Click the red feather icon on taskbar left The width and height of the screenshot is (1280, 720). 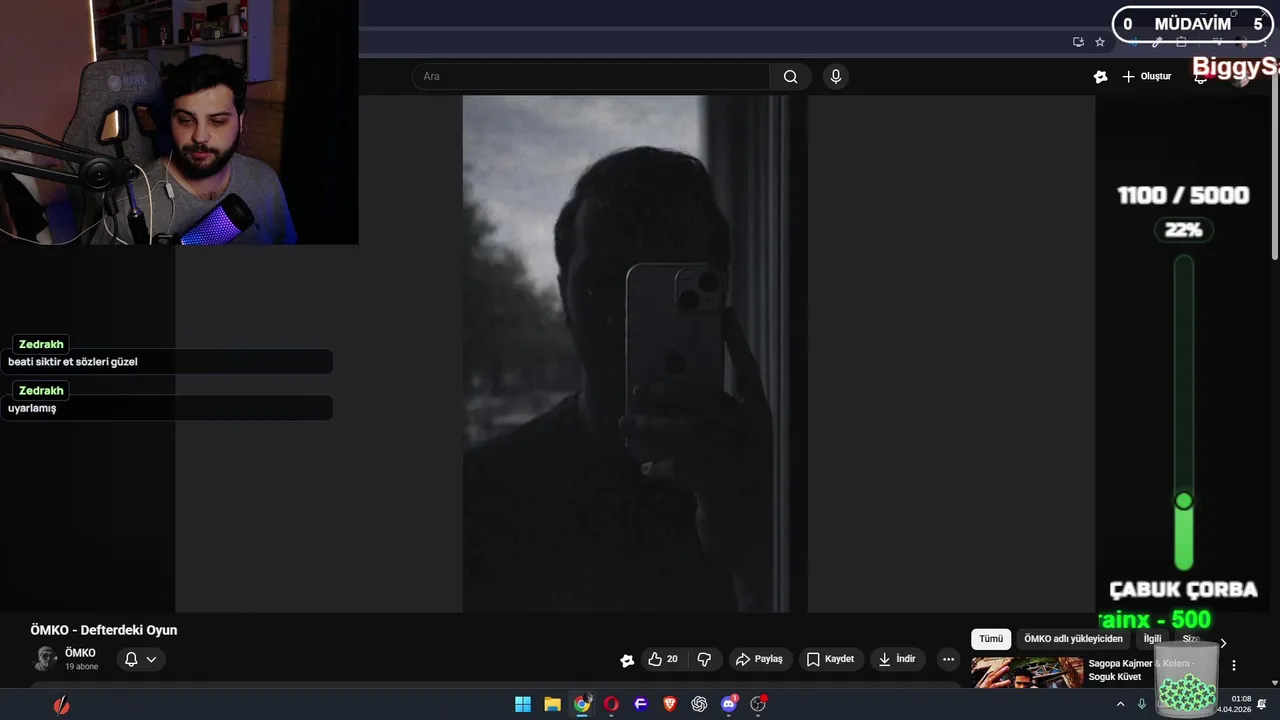click(62, 705)
